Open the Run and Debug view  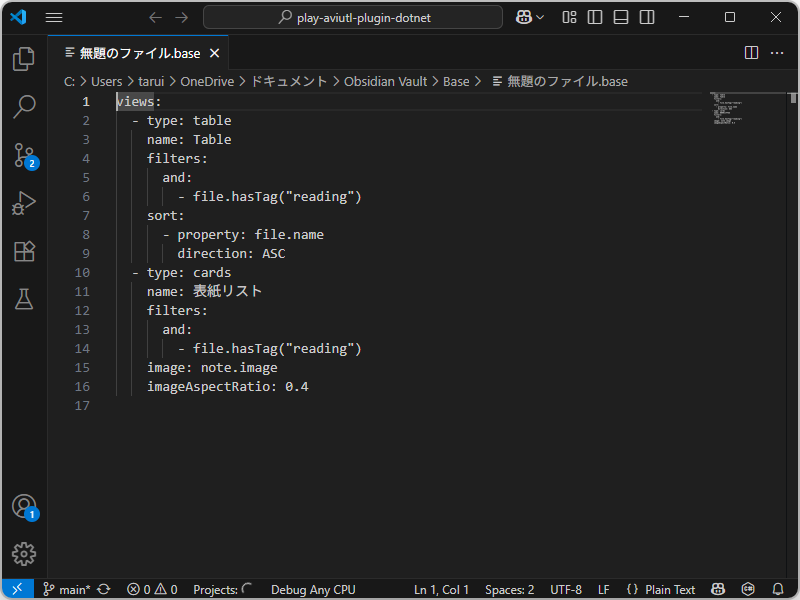click(x=24, y=203)
